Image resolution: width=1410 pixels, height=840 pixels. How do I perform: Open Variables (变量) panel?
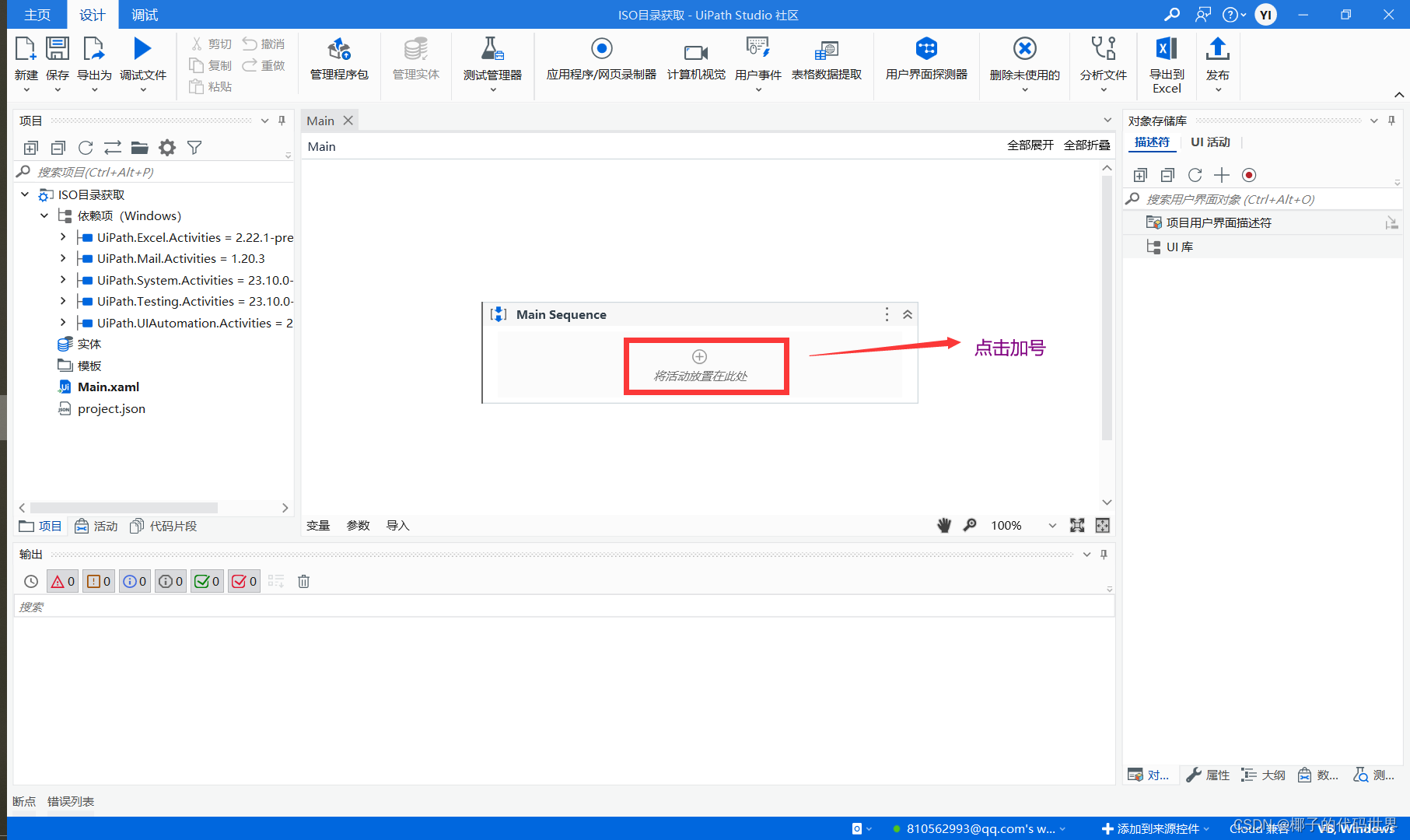click(318, 526)
